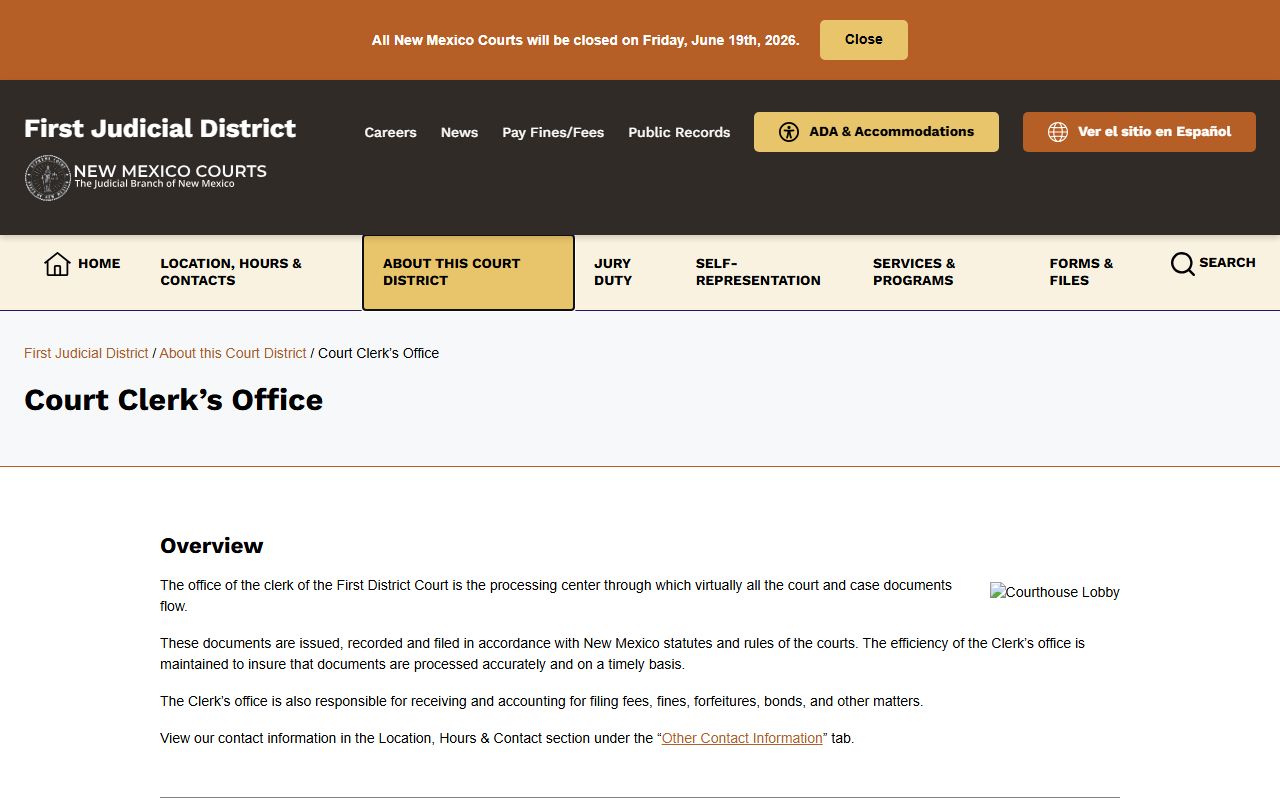
Task: Open About This Court District menu
Action: coord(468,273)
